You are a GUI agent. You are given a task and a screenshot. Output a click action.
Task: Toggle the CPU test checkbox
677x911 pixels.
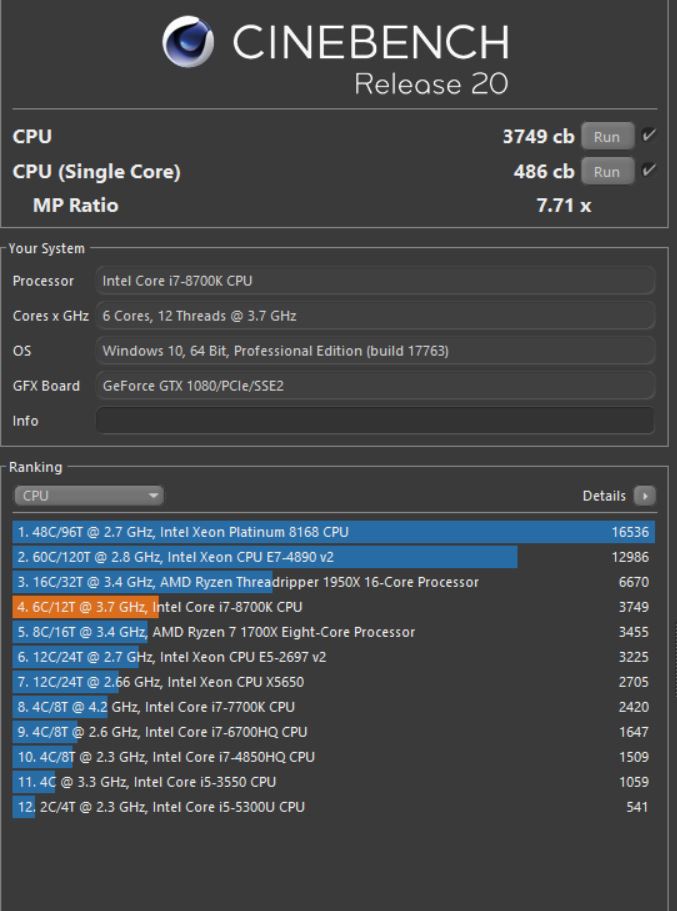pyautogui.click(x=649, y=136)
